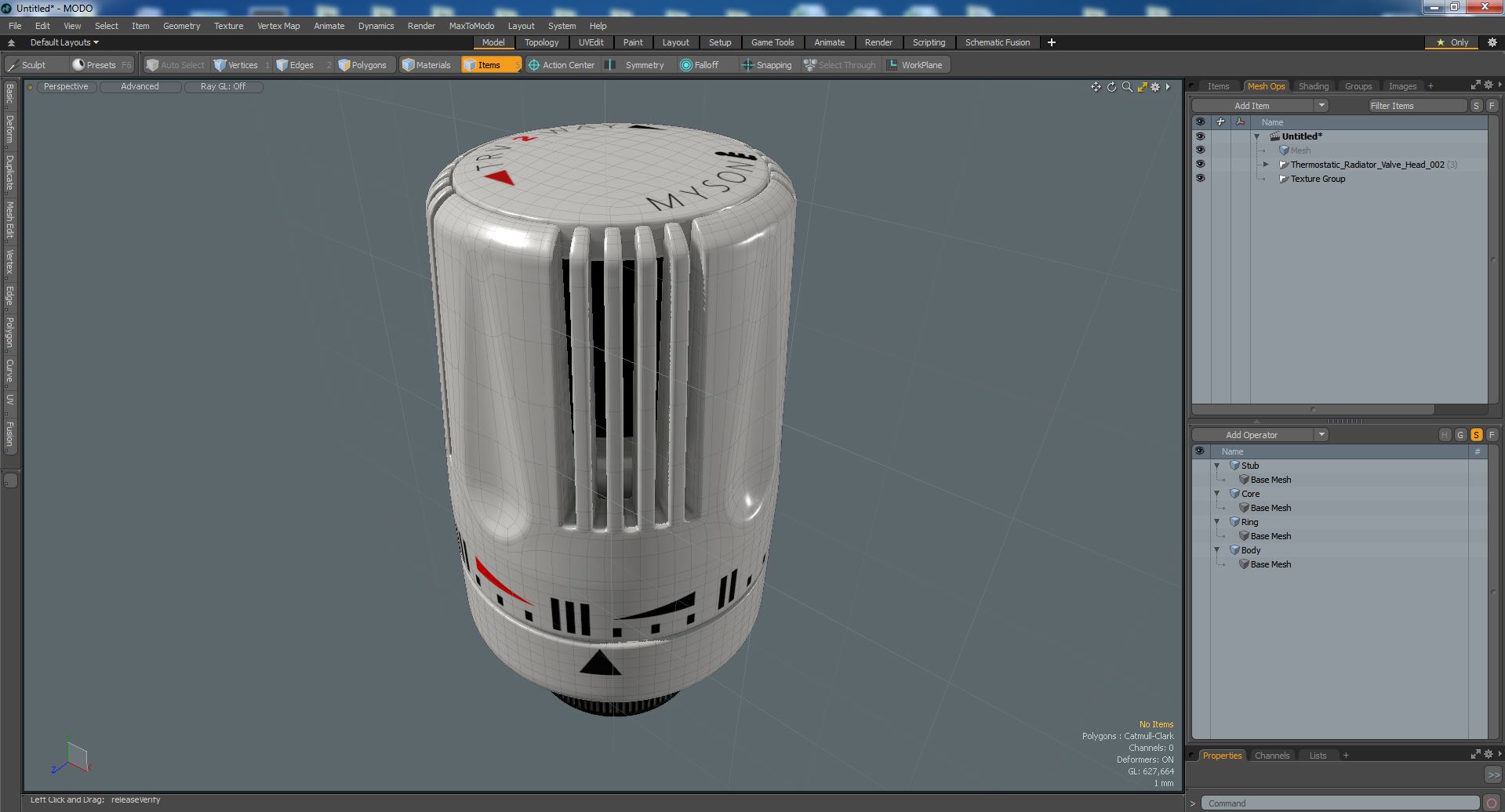Click the Ray GL: Off button
1505x812 pixels.
(223, 87)
